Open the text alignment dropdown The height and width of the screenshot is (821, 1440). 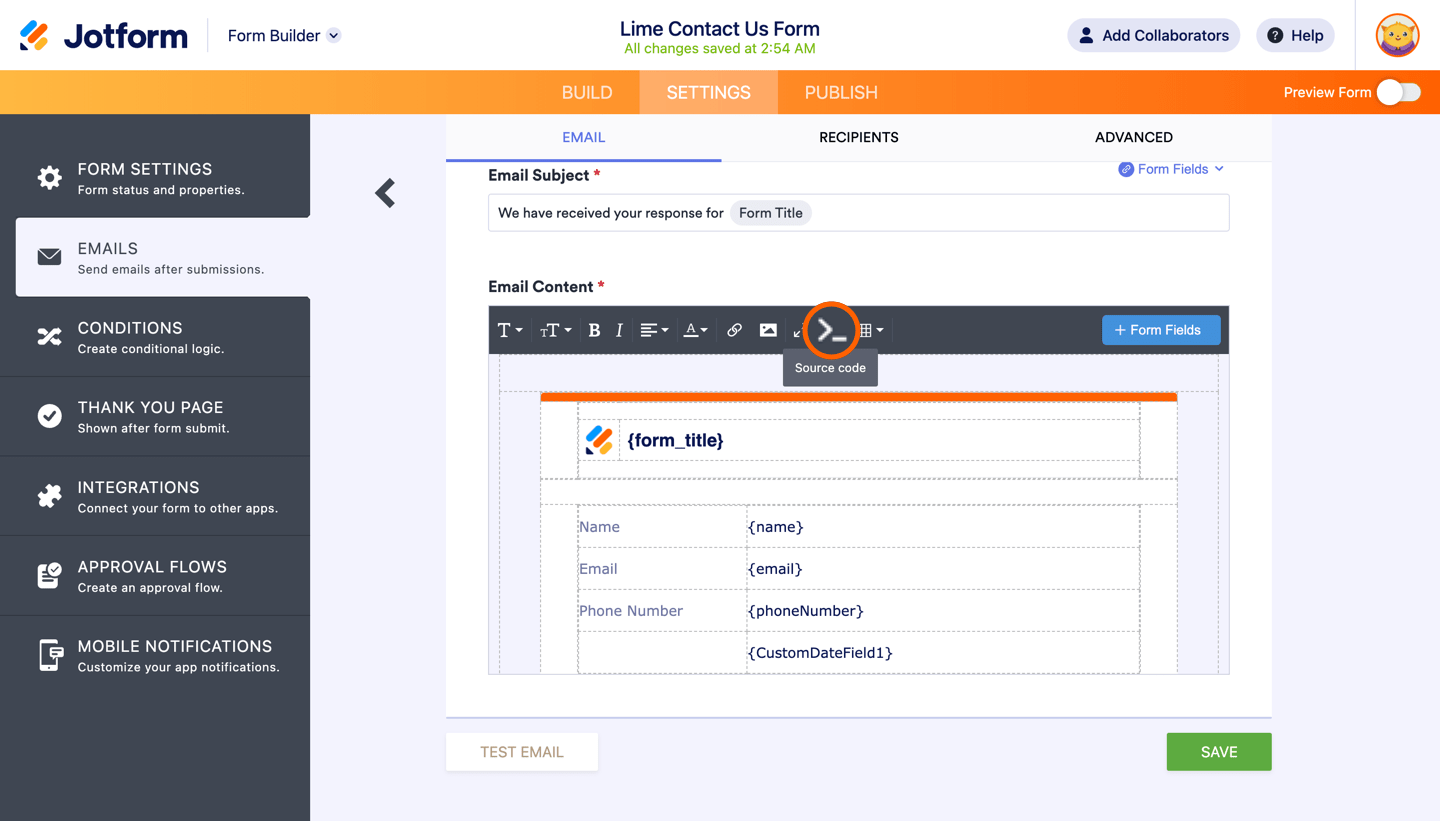[654, 330]
